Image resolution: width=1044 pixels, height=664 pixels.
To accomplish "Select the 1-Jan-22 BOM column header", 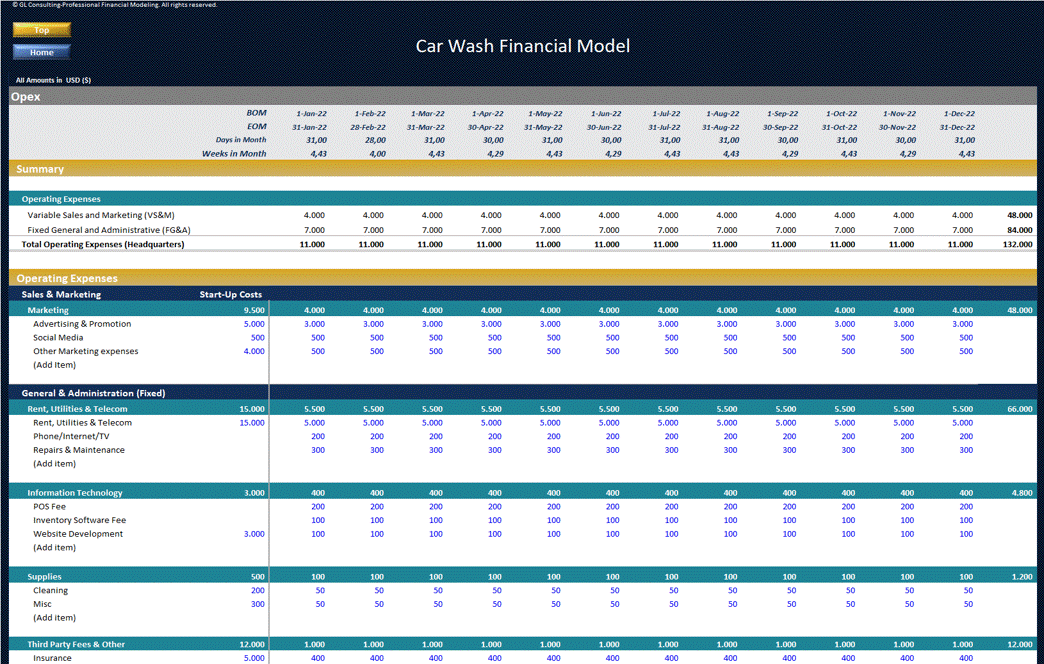I will (310, 112).
